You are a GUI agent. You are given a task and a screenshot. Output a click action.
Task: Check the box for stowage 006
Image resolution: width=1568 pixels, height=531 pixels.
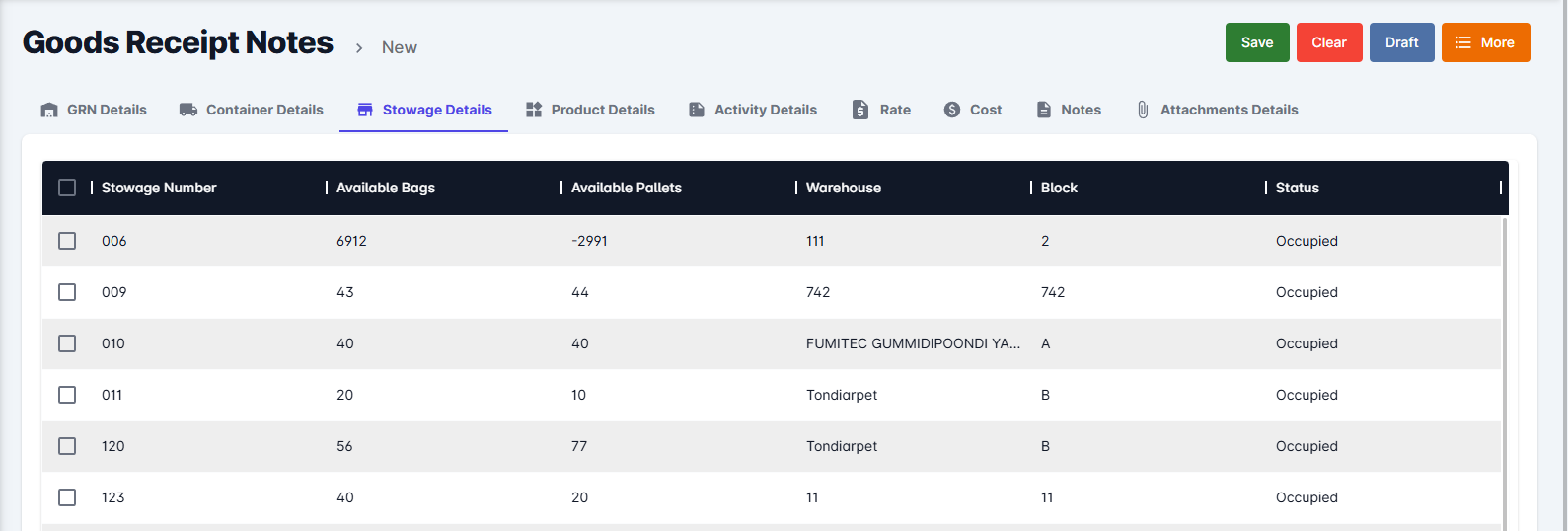[x=67, y=241]
